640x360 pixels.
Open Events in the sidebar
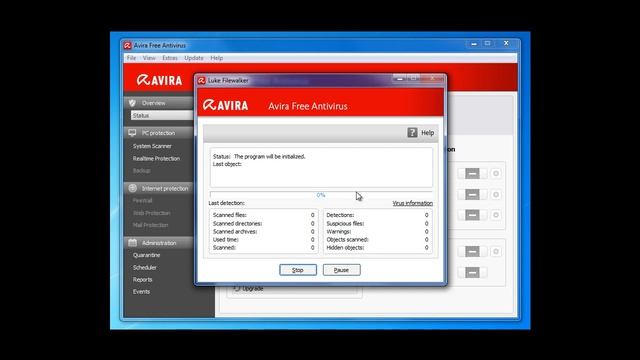pos(141,291)
